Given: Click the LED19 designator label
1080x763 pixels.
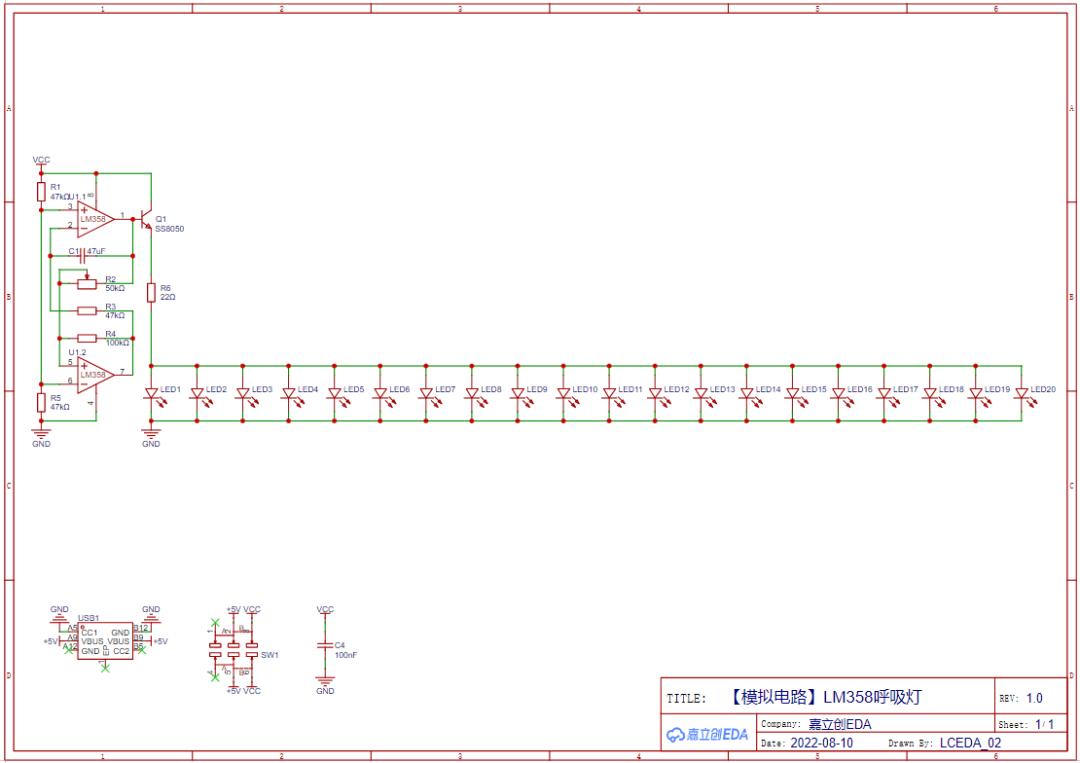Looking at the screenshot, I should point(997,389).
